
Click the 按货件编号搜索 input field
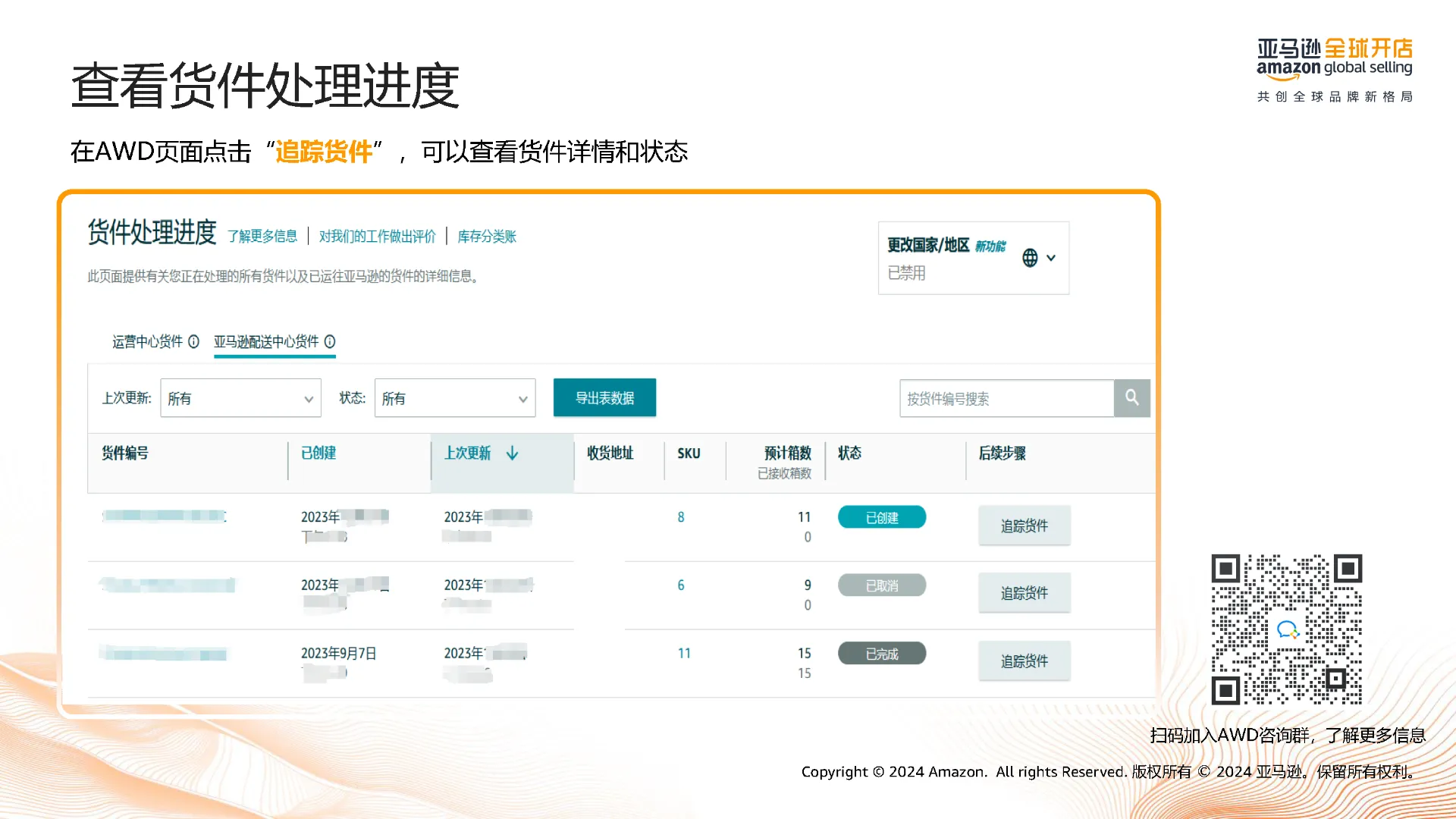click(x=1006, y=399)
